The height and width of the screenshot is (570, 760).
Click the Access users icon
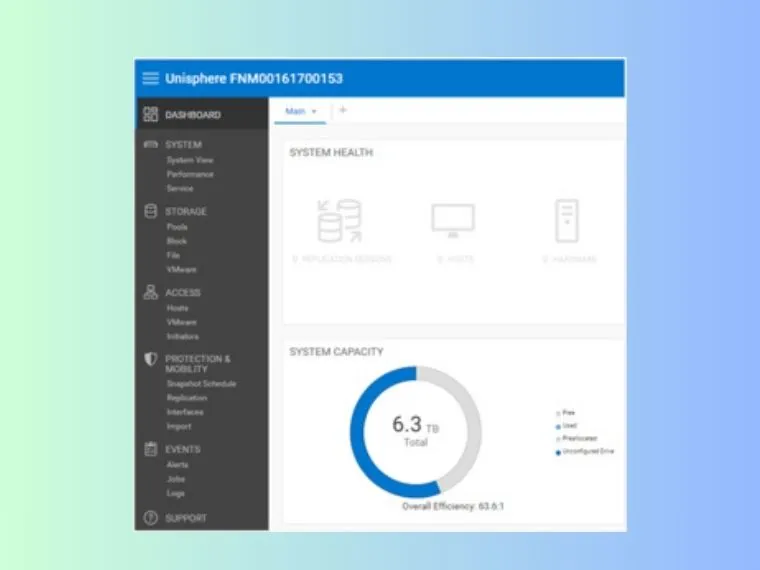click(151, 292)
